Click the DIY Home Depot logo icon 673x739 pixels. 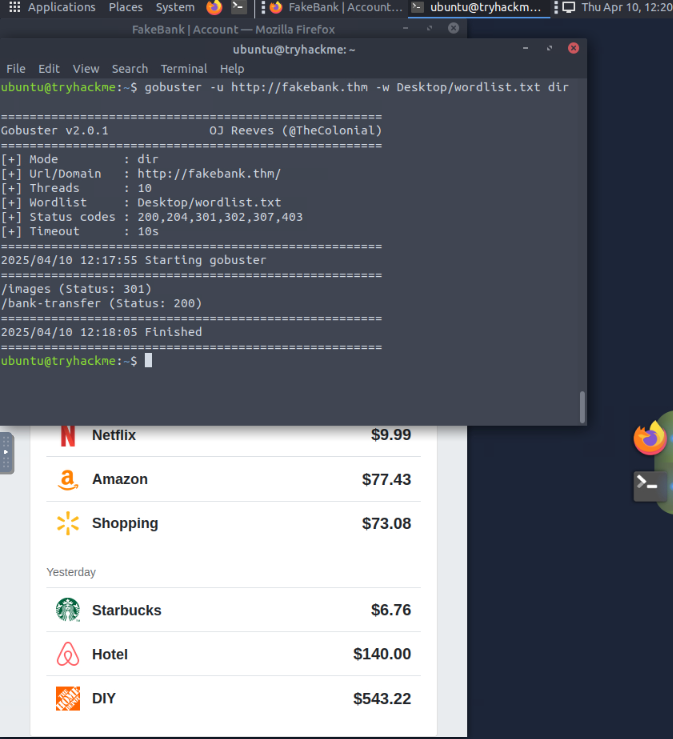click(x=68, y=698)
